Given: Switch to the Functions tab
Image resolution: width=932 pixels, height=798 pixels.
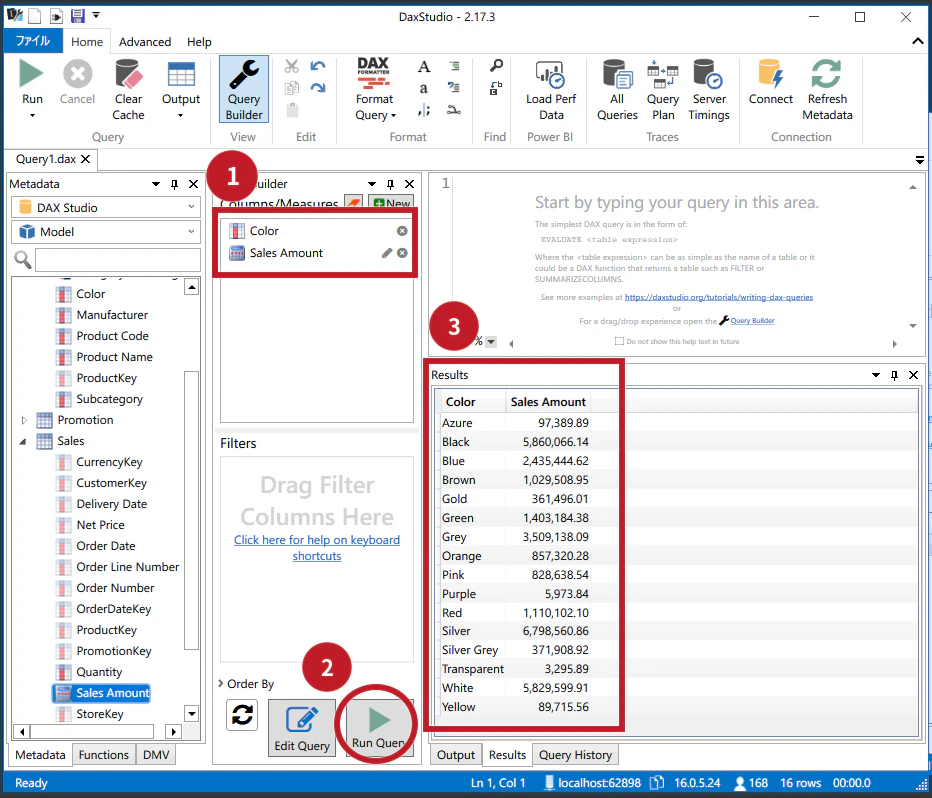Looking at the screenshot, I should (103, 755).
